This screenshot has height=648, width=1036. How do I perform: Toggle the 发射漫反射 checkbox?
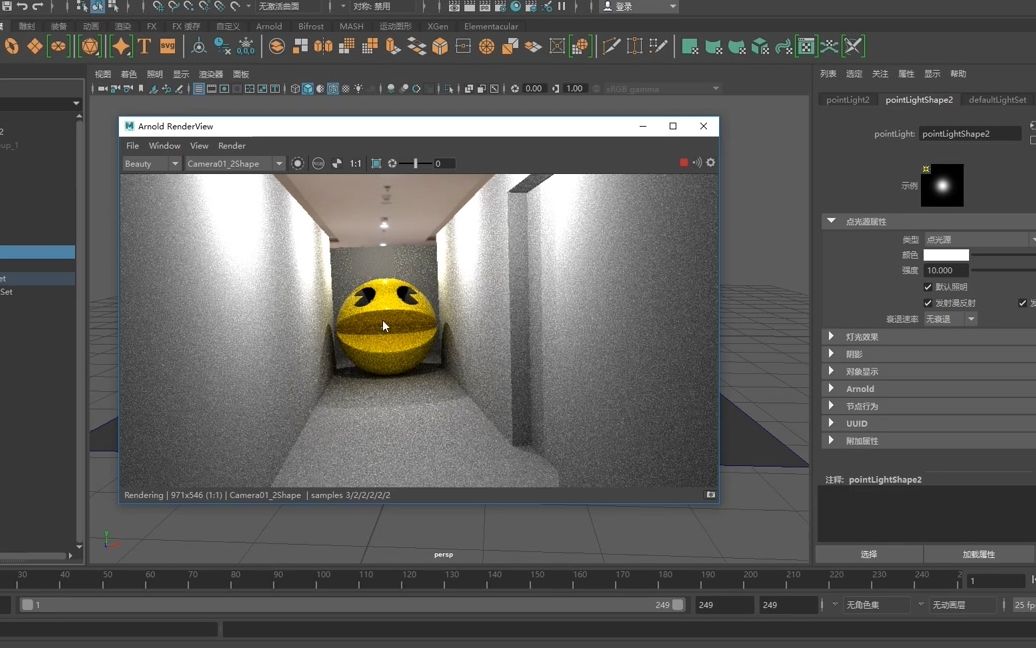click(x=928, y=303)
